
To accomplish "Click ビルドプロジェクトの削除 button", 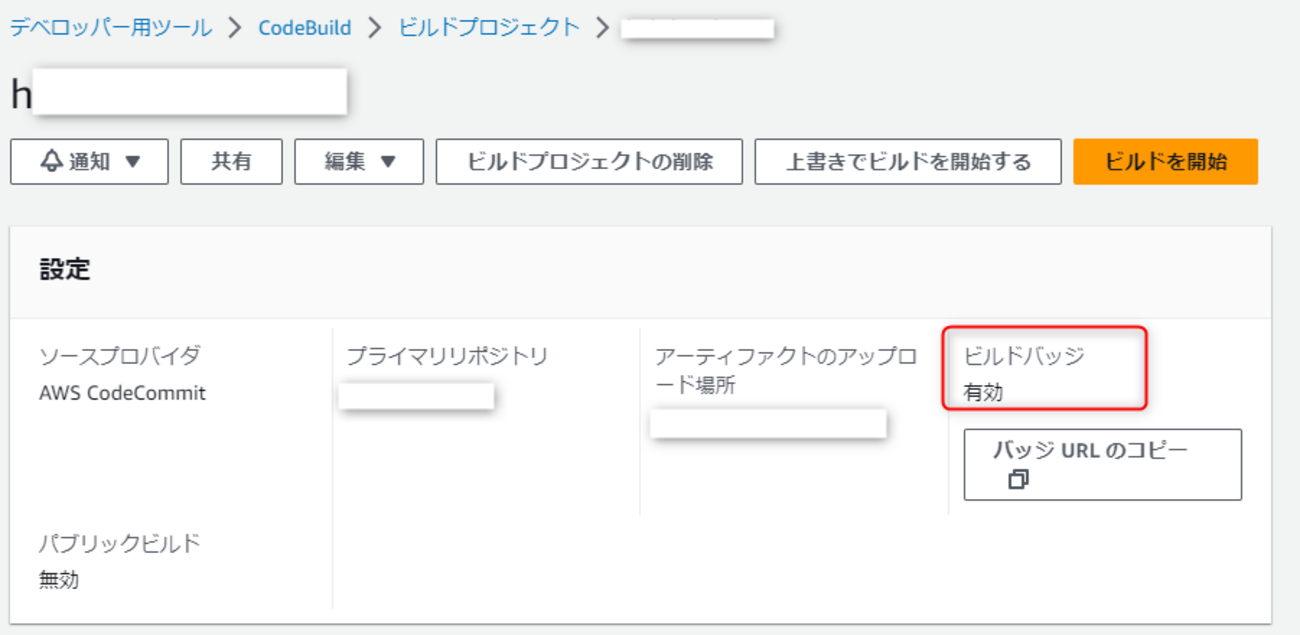I will (589, 162).
